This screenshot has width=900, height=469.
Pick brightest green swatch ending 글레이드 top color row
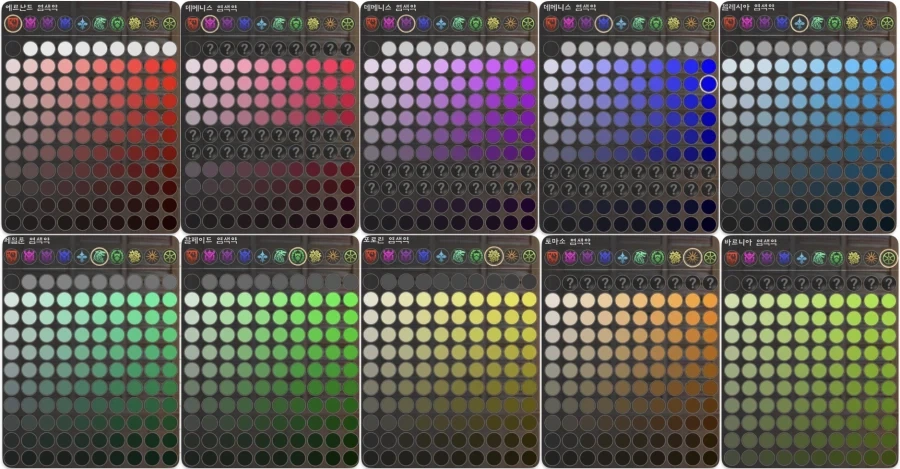click(x=350, y=299)
